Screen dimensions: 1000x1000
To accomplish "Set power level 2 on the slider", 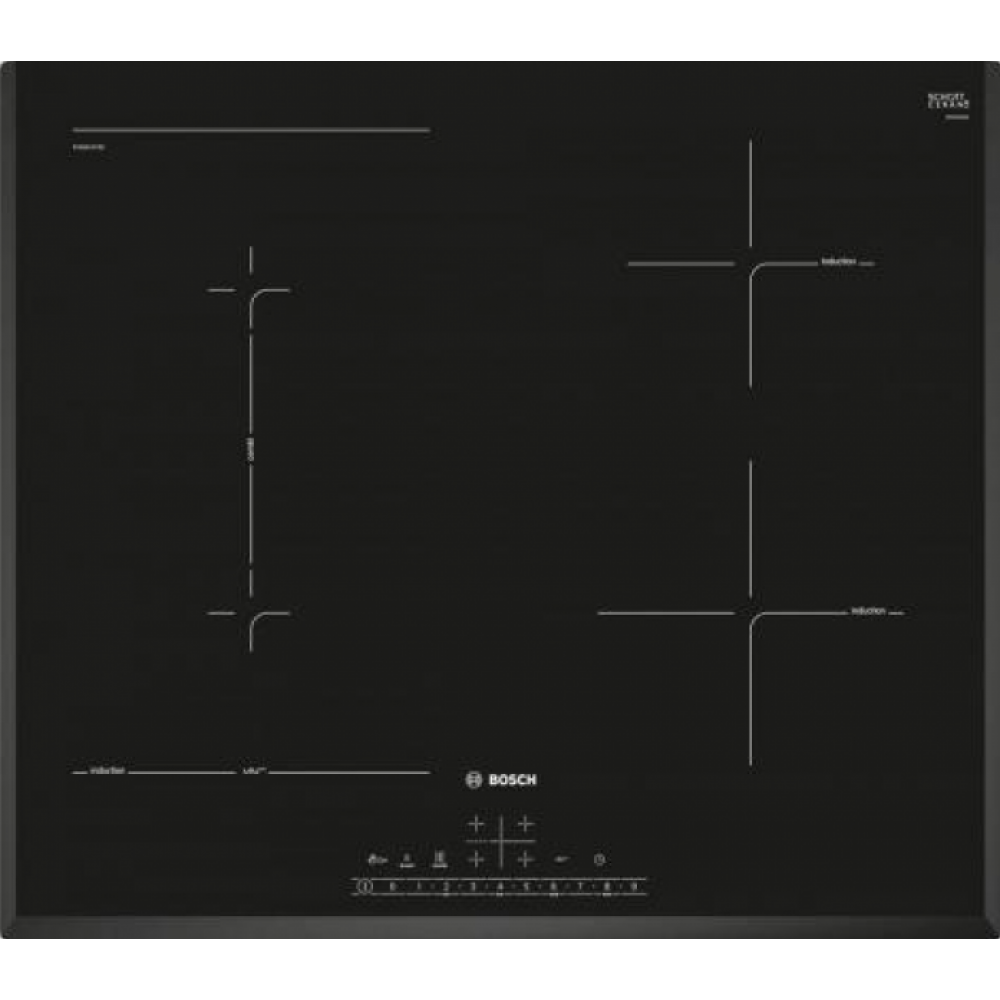I will [446, 886].
